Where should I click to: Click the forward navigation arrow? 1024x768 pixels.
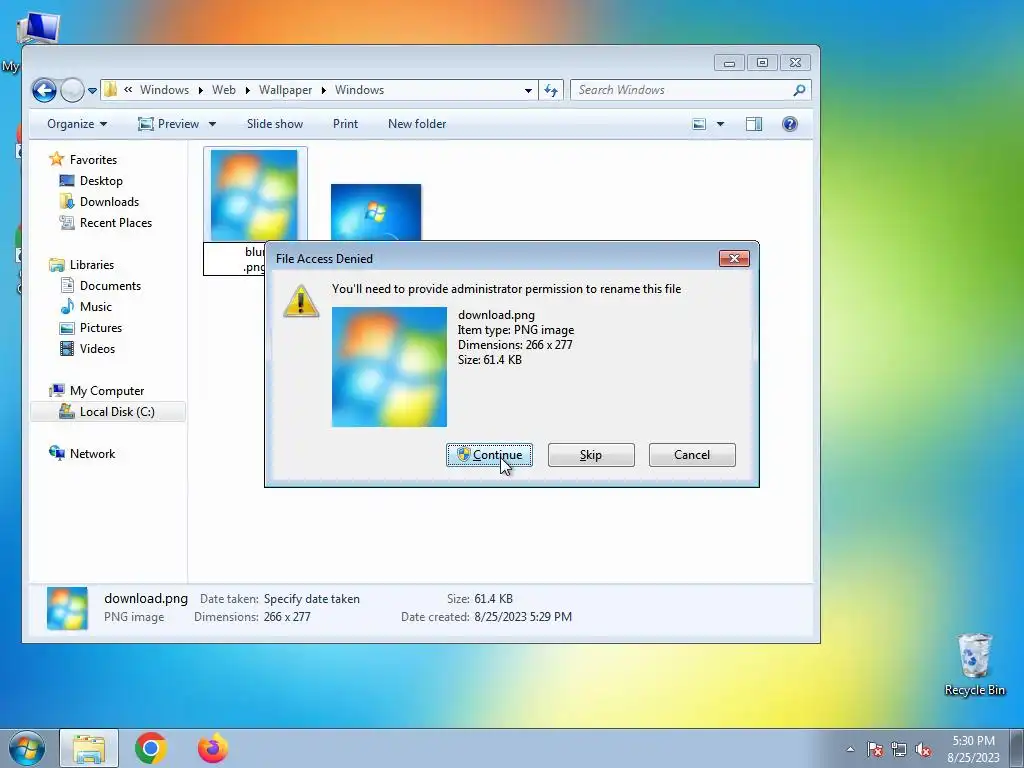coord(72,90)
